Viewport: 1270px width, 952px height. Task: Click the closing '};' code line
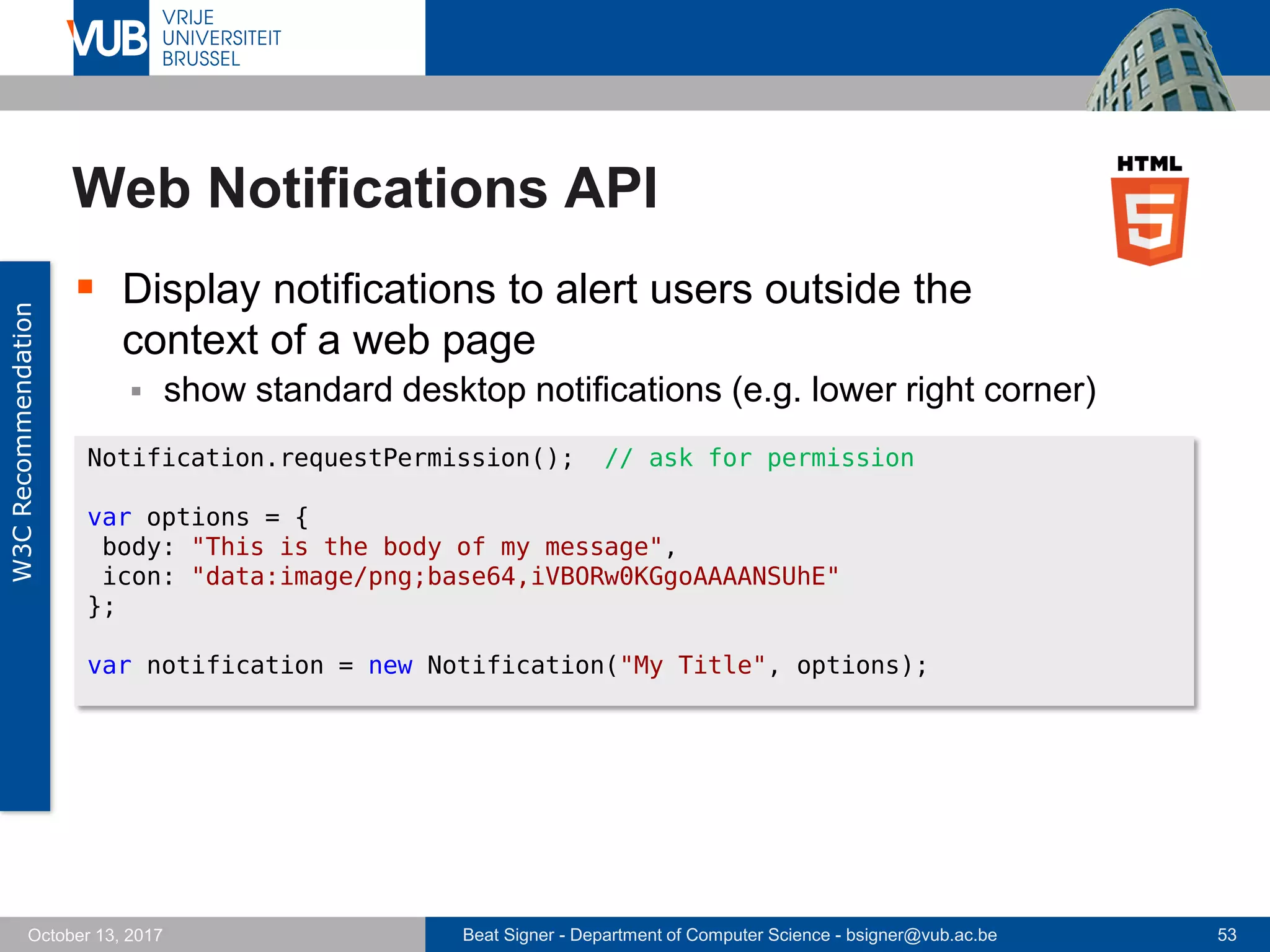pyautogui.click(x=101, y=606)
